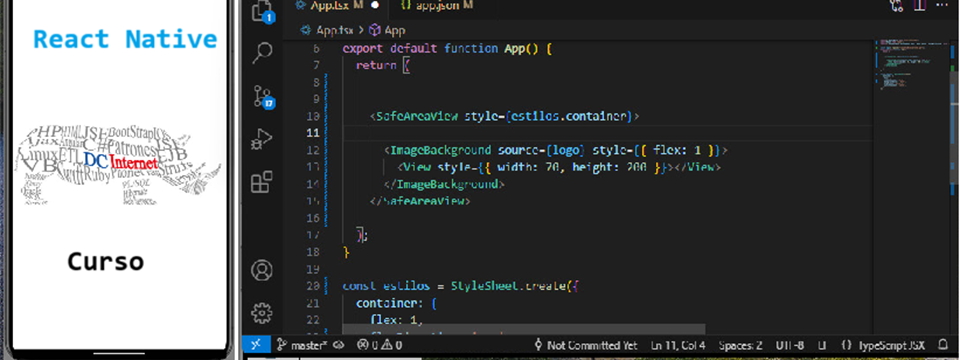Tap the home gesture bar in emulator
Screen dimensions: 960x360
[119, 354]
